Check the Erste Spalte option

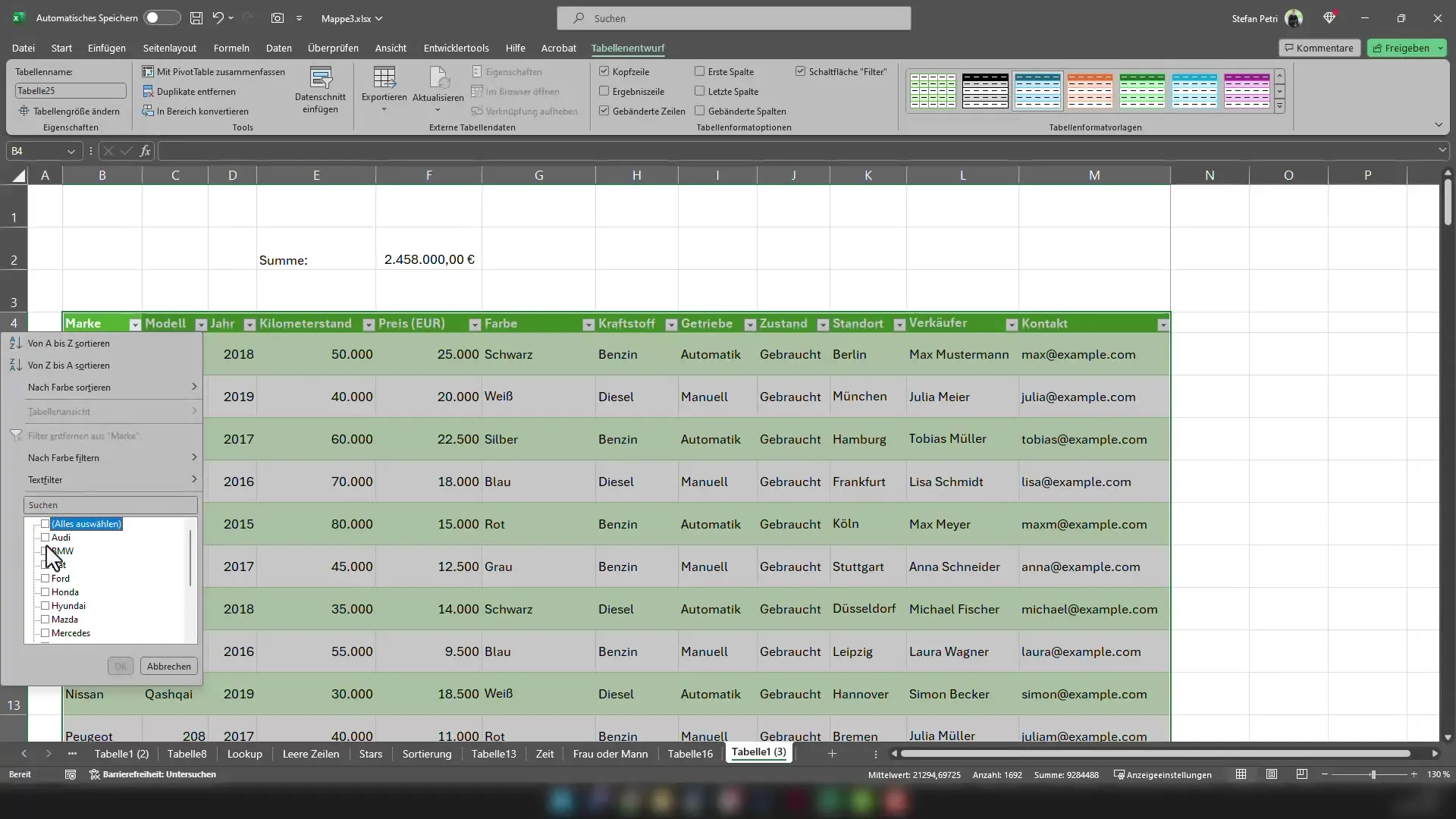point(700,71)
